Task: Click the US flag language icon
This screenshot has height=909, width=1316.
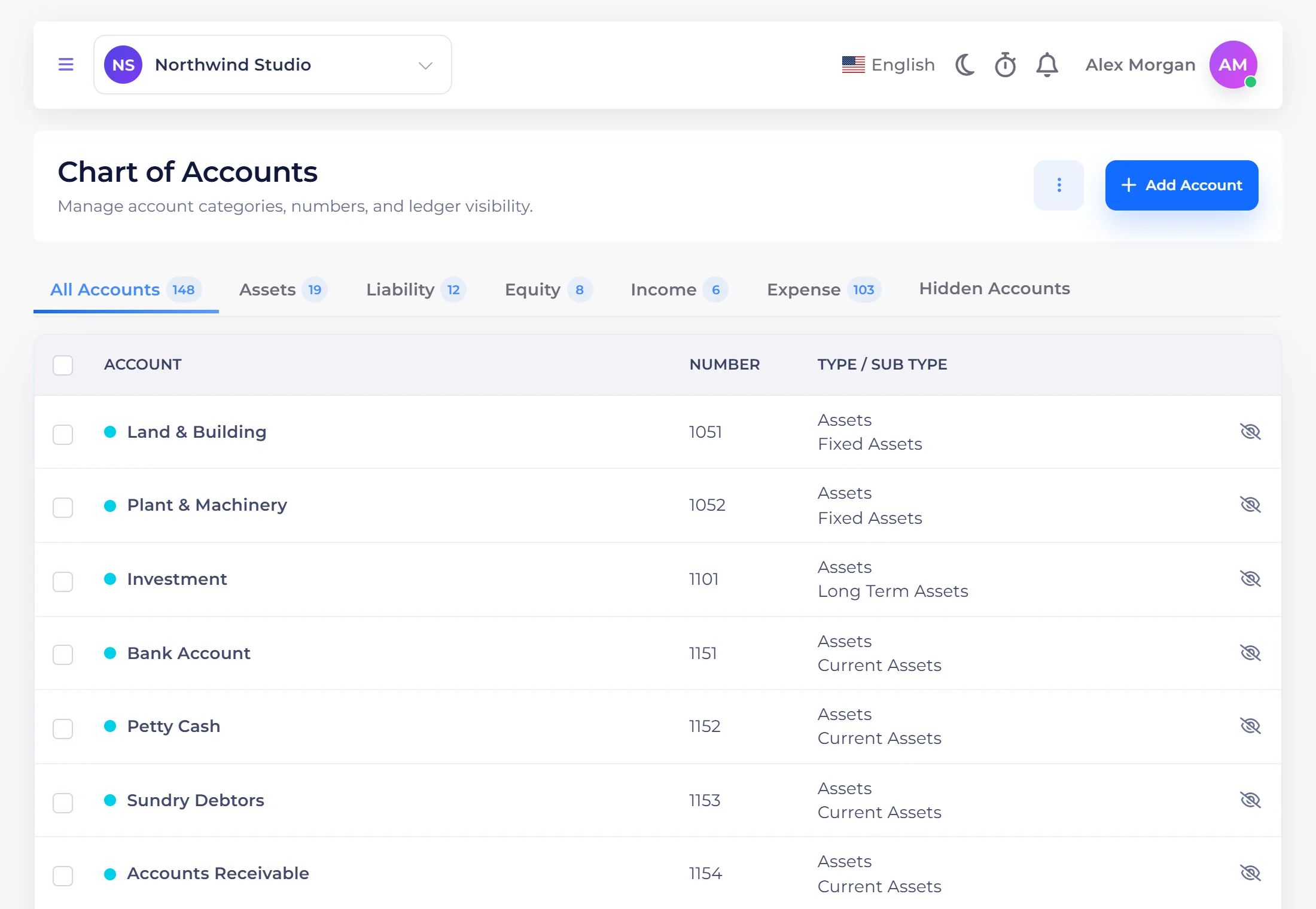Action: [x=853, y=65]
